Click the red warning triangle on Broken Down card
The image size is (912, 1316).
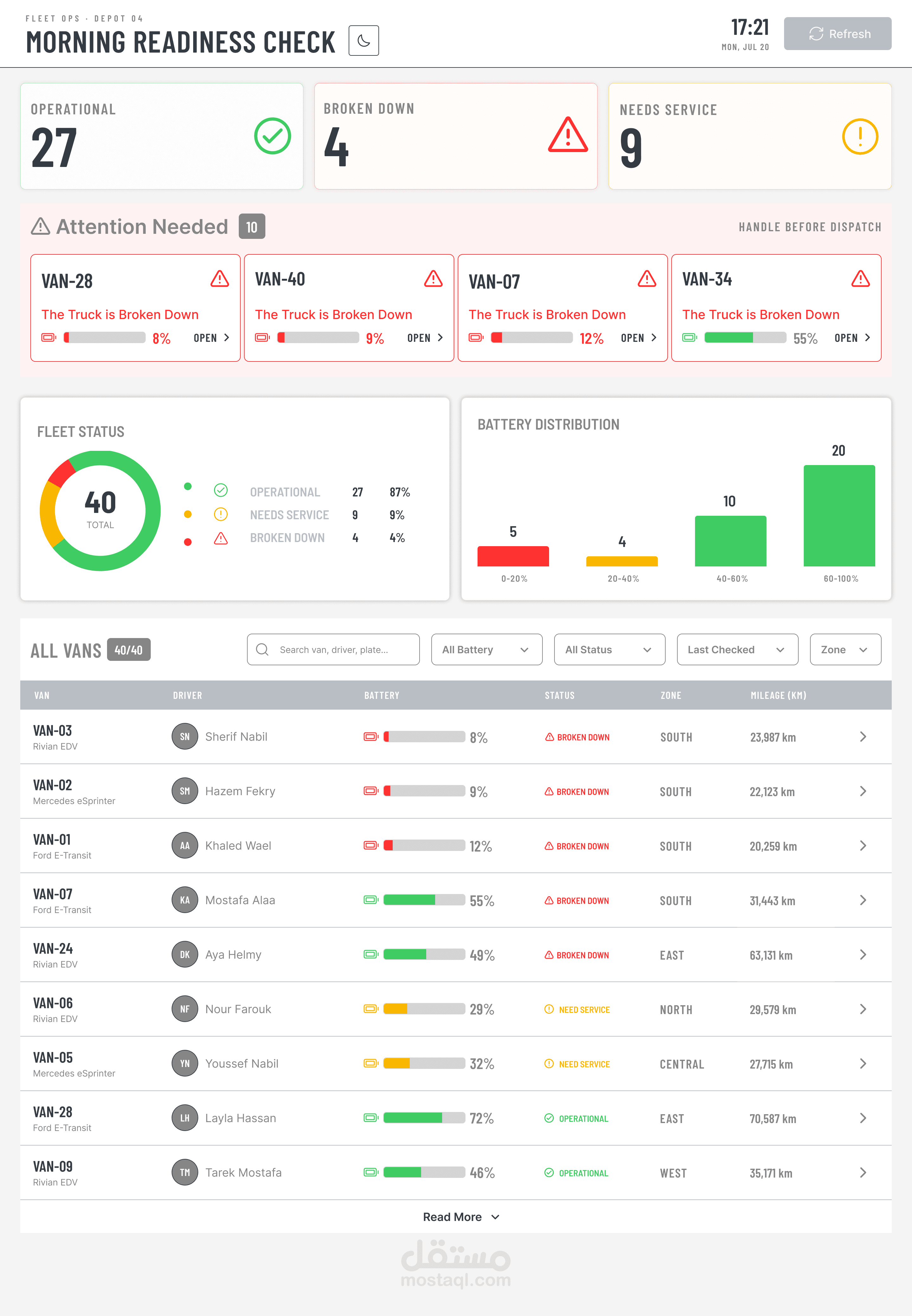567,136
